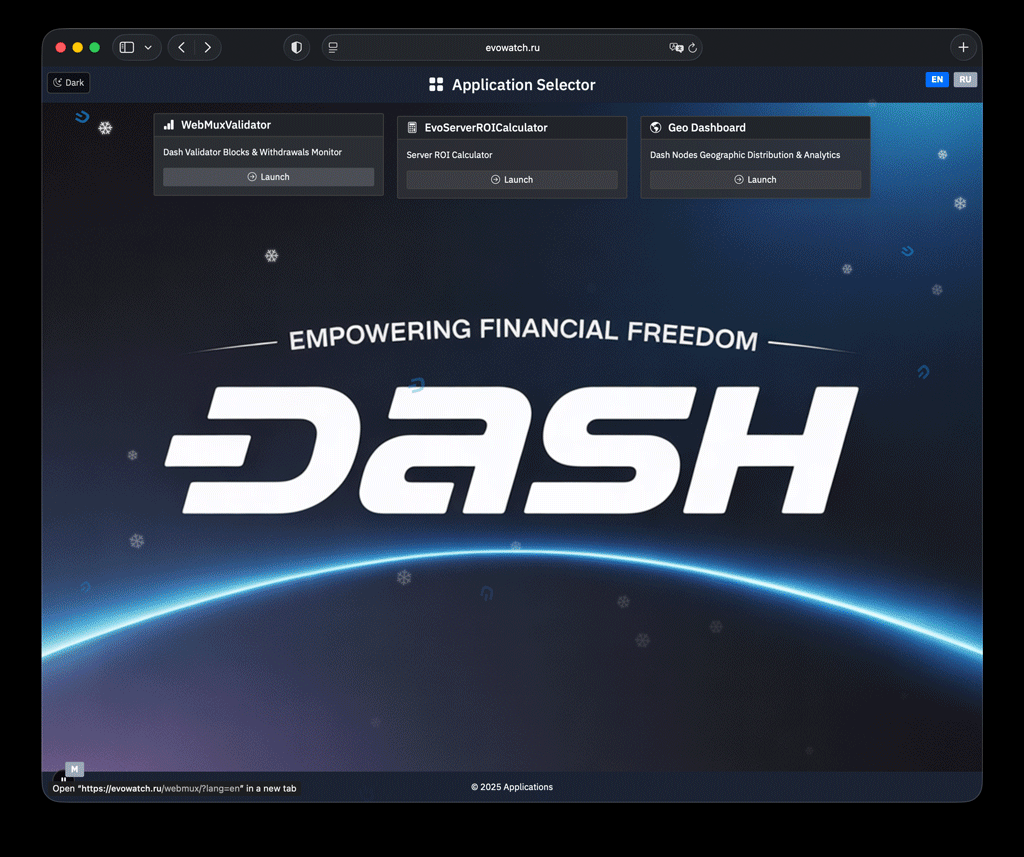
Task: Click the Geo Dashboard globe icon
Action: click(655, 127)
